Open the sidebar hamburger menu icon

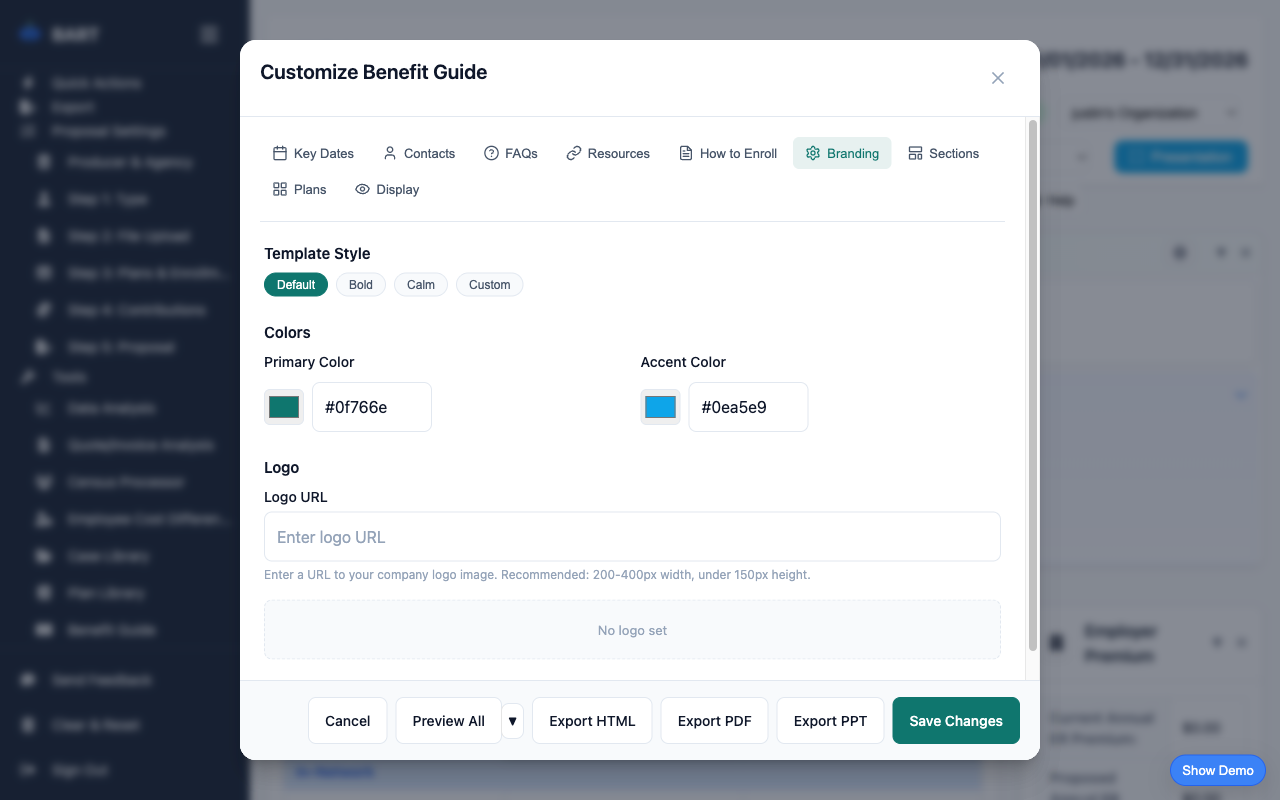click(208, 33)
